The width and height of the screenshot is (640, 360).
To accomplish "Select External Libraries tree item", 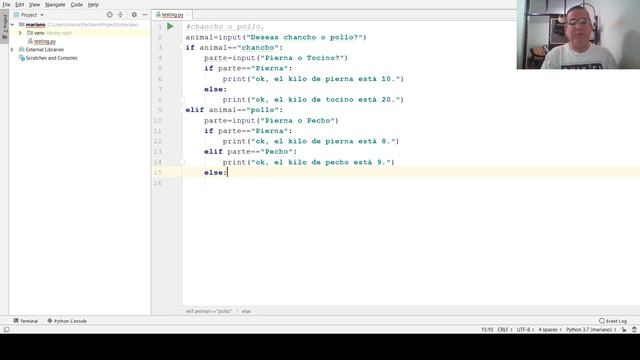I will [44, 49].
